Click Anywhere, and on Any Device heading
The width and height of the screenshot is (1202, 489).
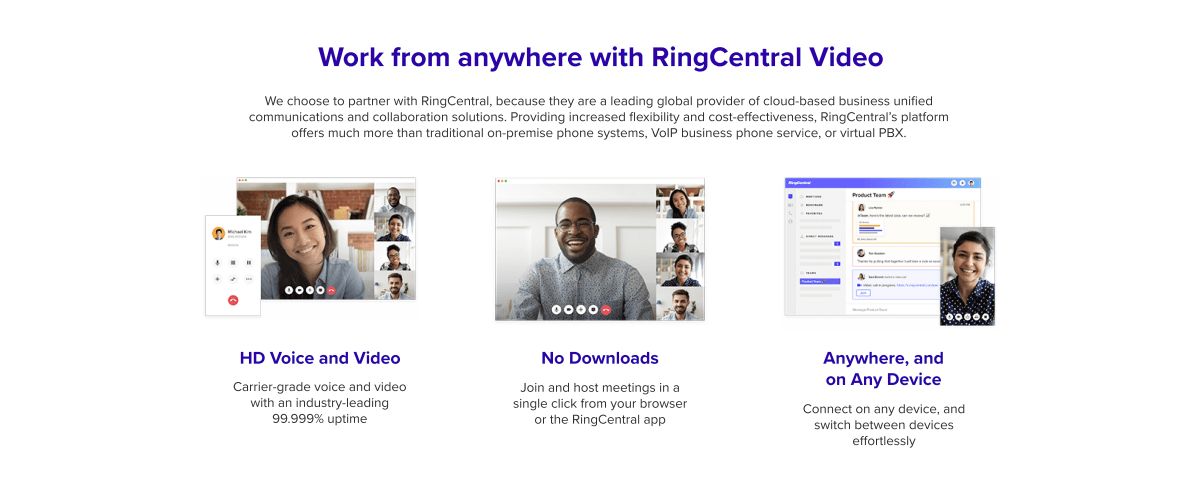[x=883, y=369]
